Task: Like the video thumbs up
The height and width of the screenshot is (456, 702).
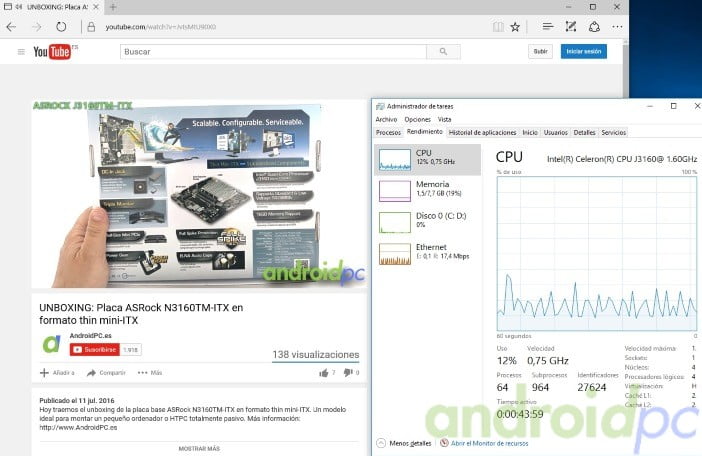Action: click(x=324, y=373)
